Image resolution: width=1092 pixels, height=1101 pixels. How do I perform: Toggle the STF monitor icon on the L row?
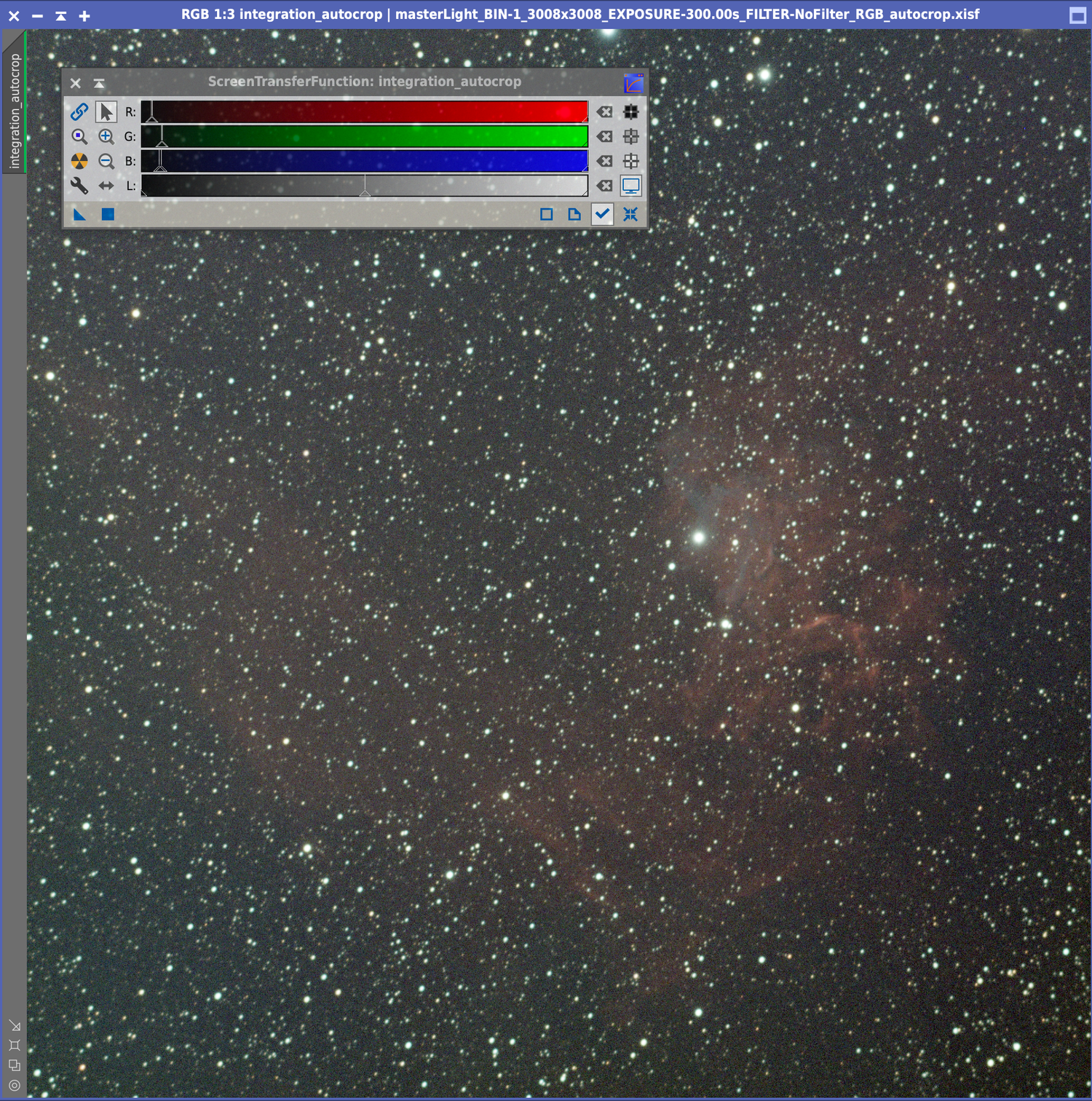coord(631,186)
